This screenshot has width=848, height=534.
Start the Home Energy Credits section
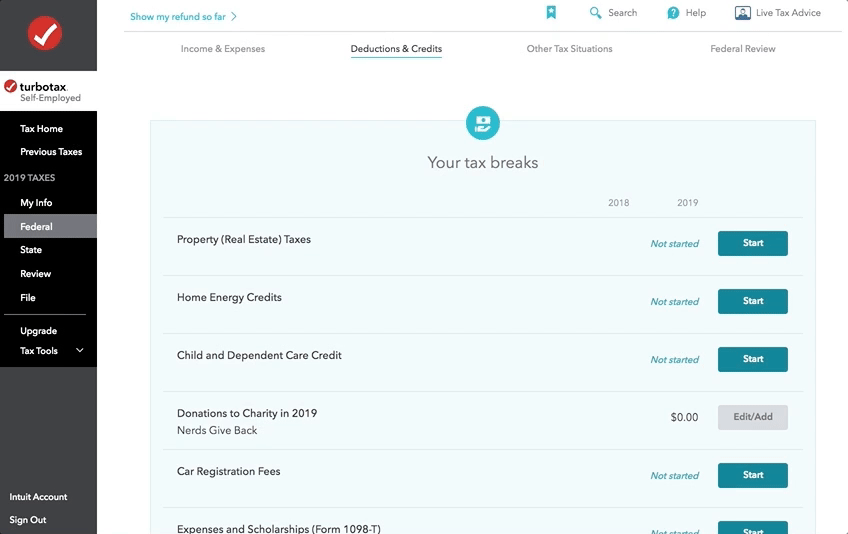tap(752, 301)
